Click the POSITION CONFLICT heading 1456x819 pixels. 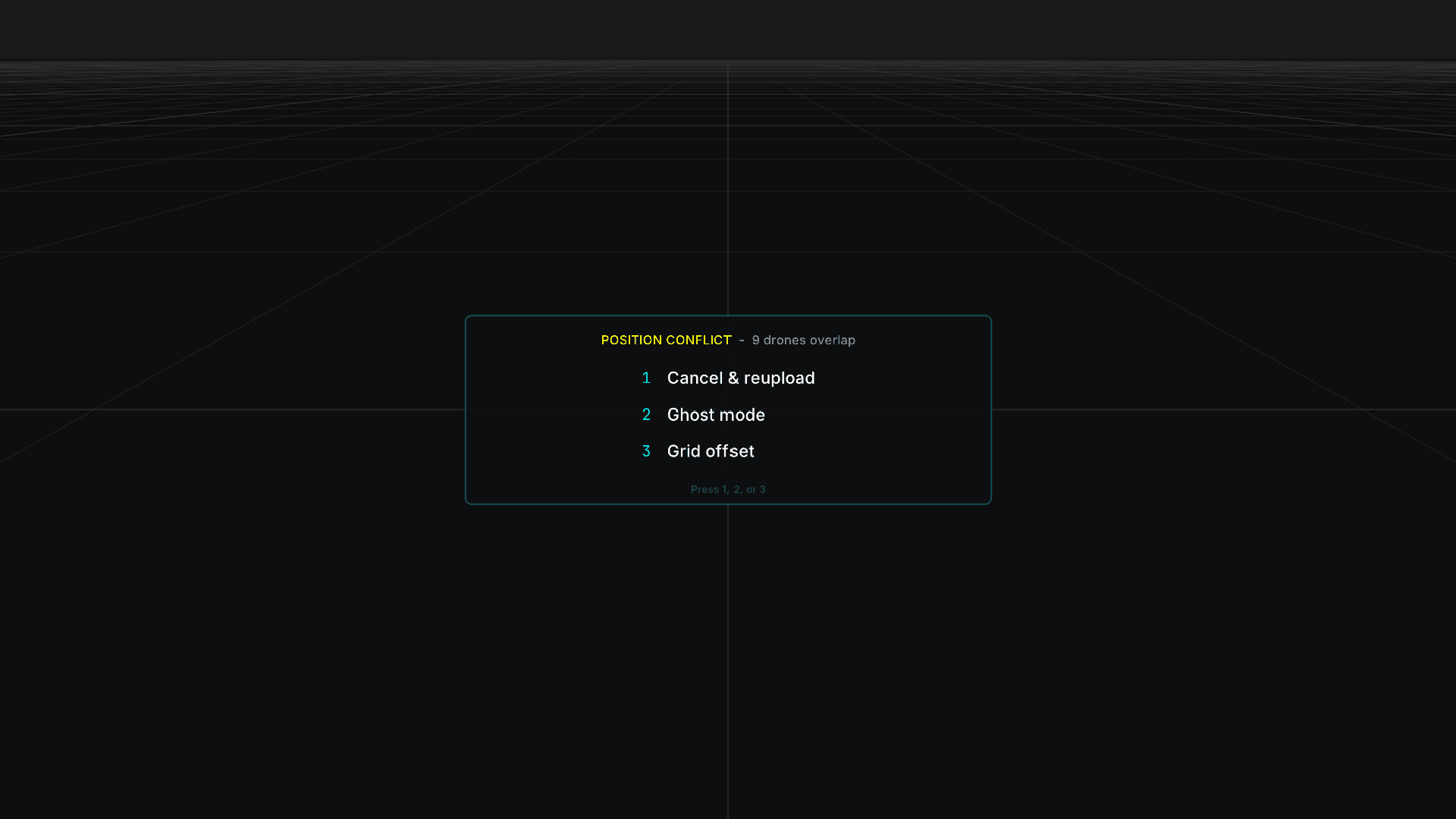point(666,340)
